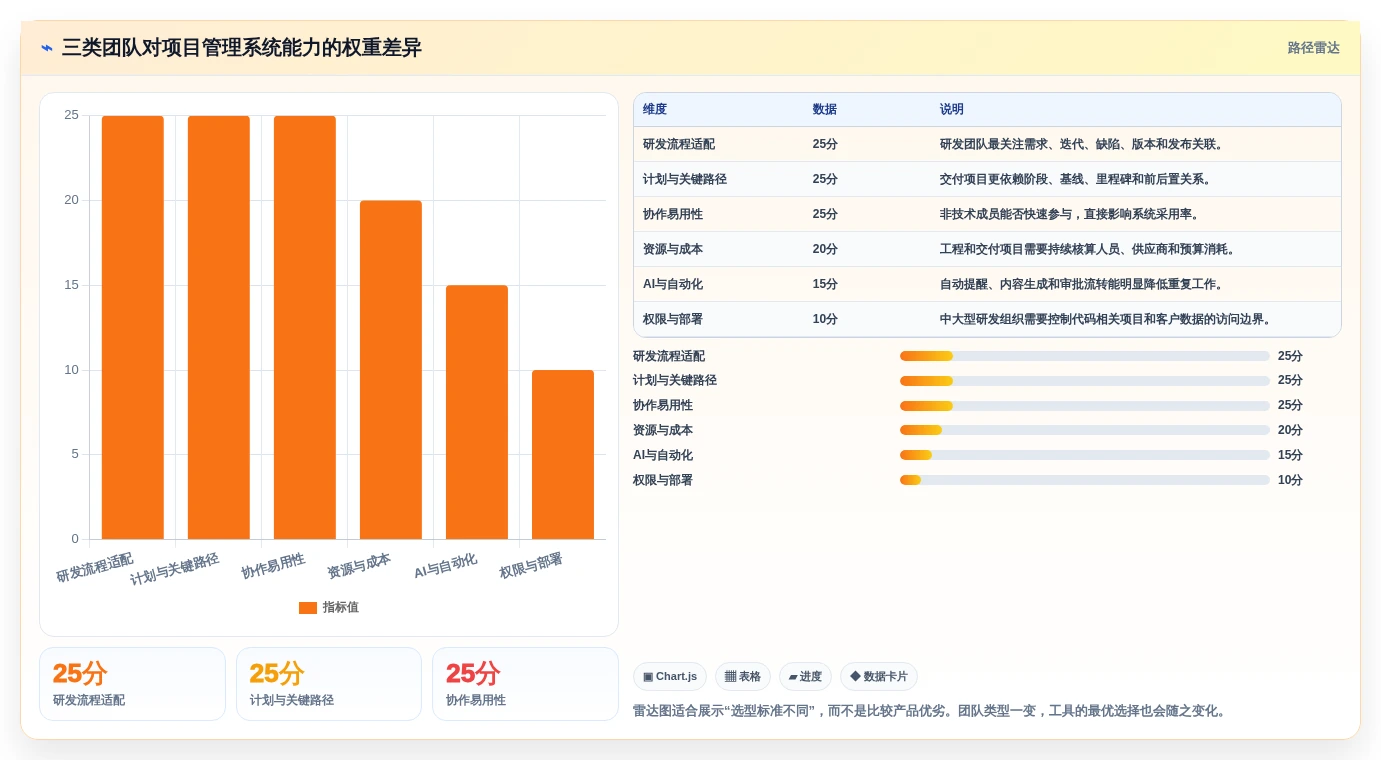Click the 协作易用性 progress bar
Screen dimensions: 1381x760
1085,406
